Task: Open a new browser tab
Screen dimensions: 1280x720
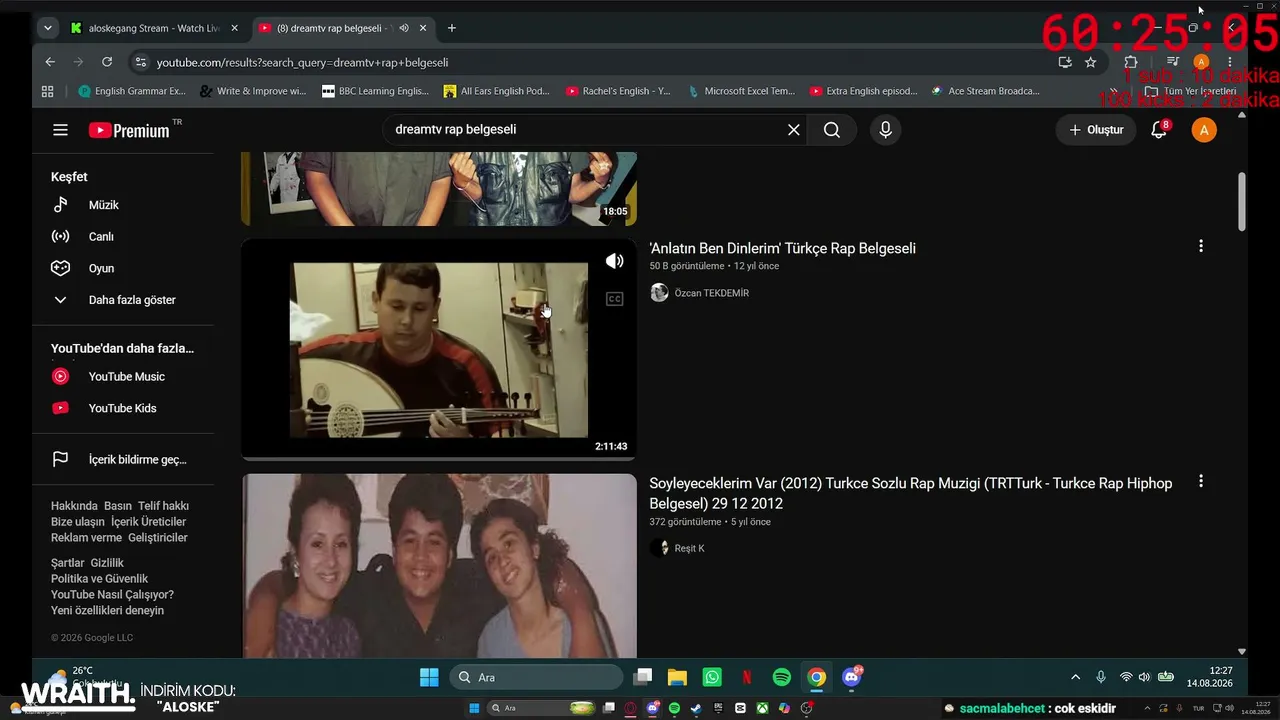Action: pos(452,28)
